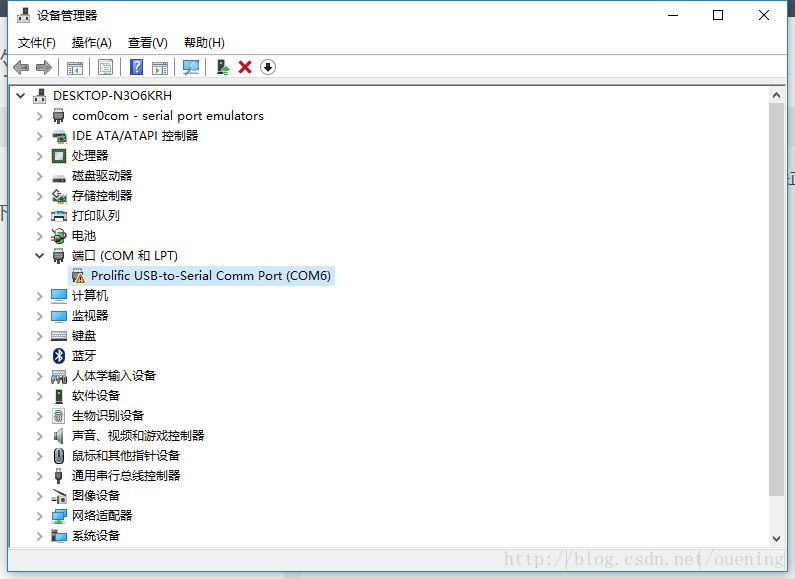795x579 pixels.
Task: Select the 鼠标和其他指针设备 tree label
Action: pyautogui.click(x=126, y=455)
